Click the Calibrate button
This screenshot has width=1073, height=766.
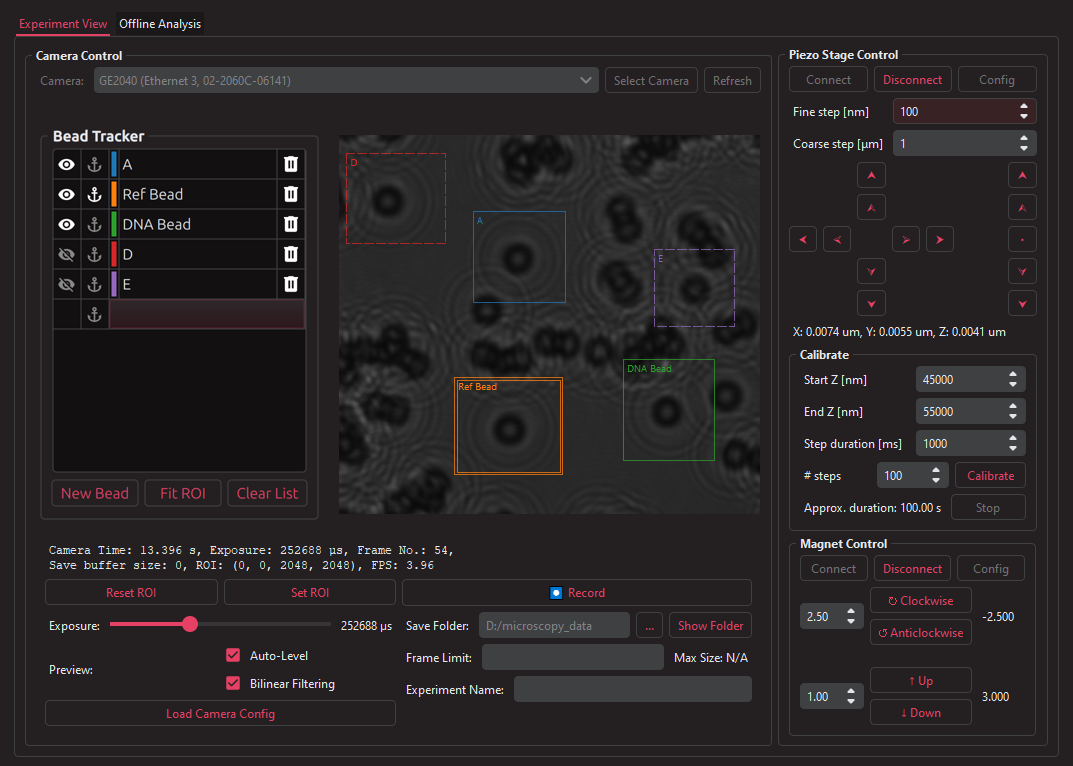[x=990, y=476]
